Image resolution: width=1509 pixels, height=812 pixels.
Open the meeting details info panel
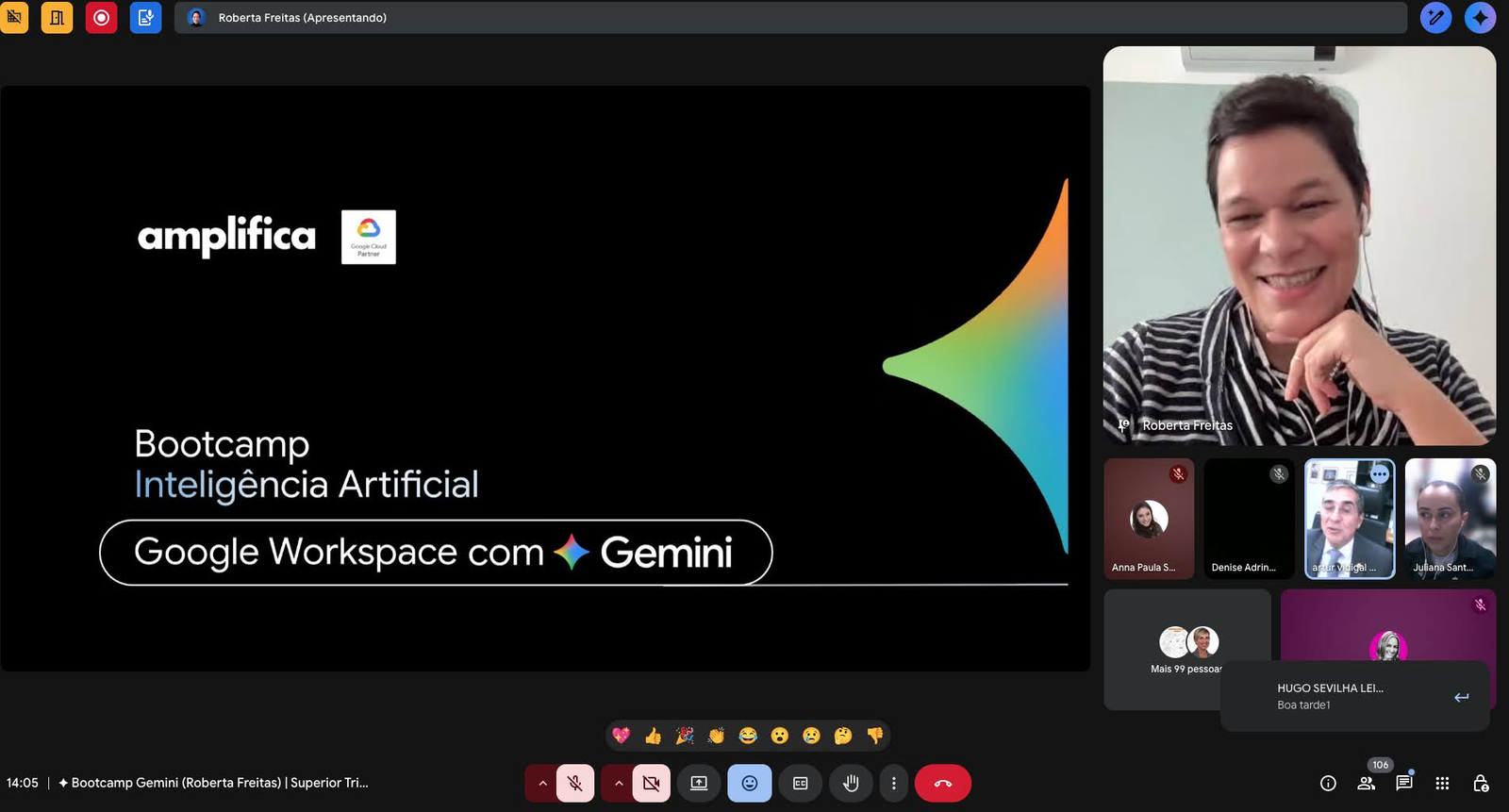coord(1328,784)
